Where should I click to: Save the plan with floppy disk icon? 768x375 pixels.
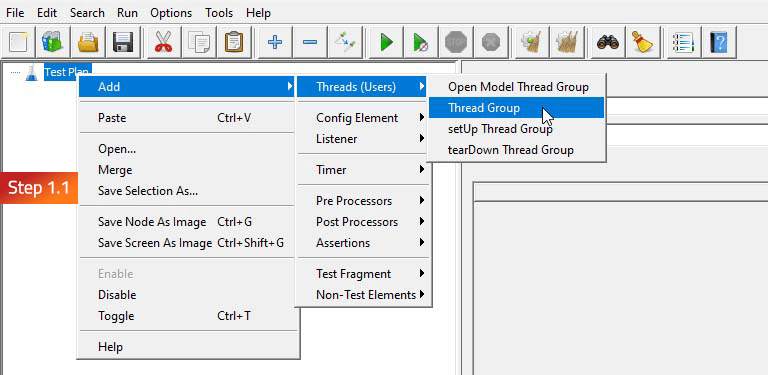pos(123,43)
